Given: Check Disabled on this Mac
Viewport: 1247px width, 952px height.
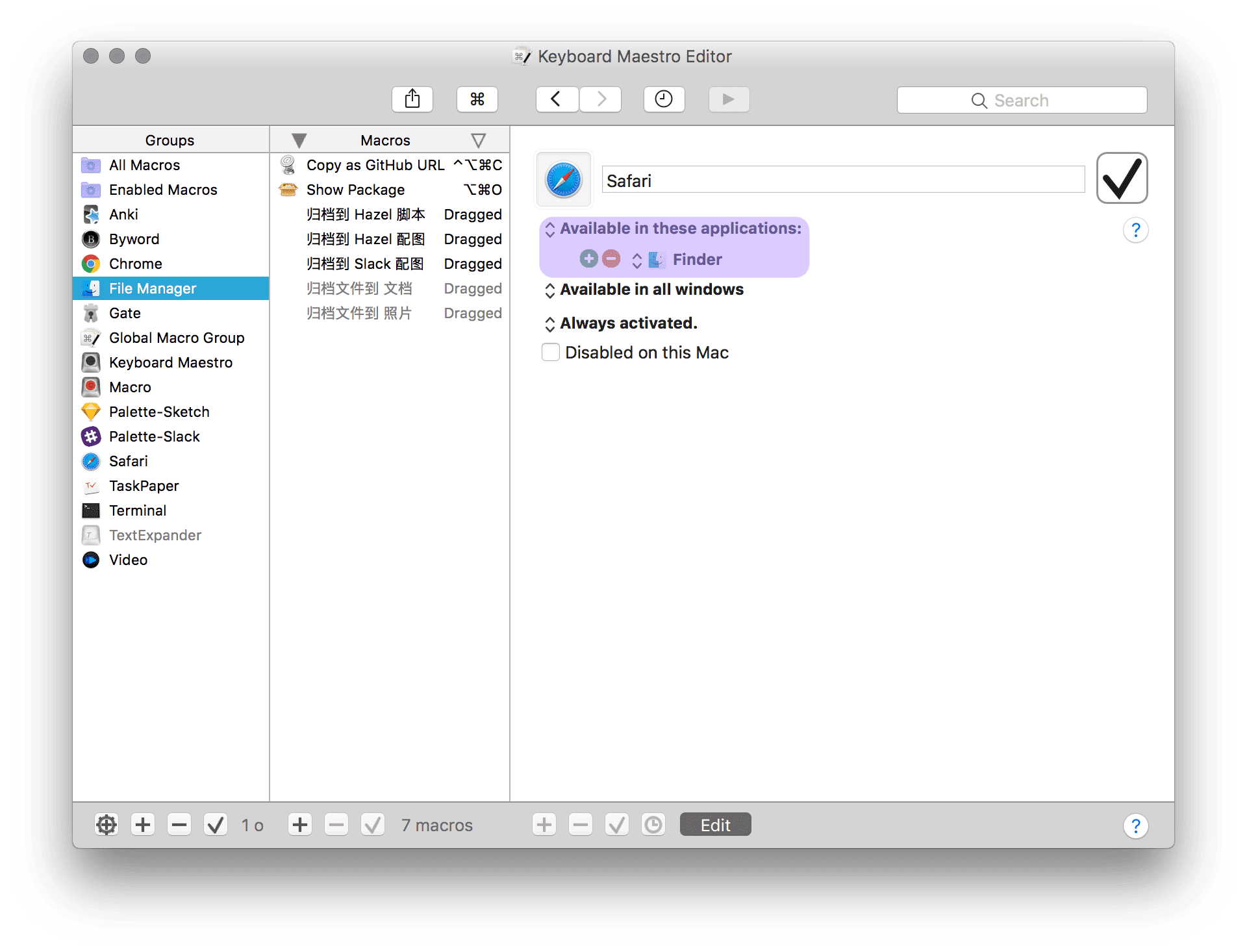Looking at the screenshot, I should pos(551,353).
